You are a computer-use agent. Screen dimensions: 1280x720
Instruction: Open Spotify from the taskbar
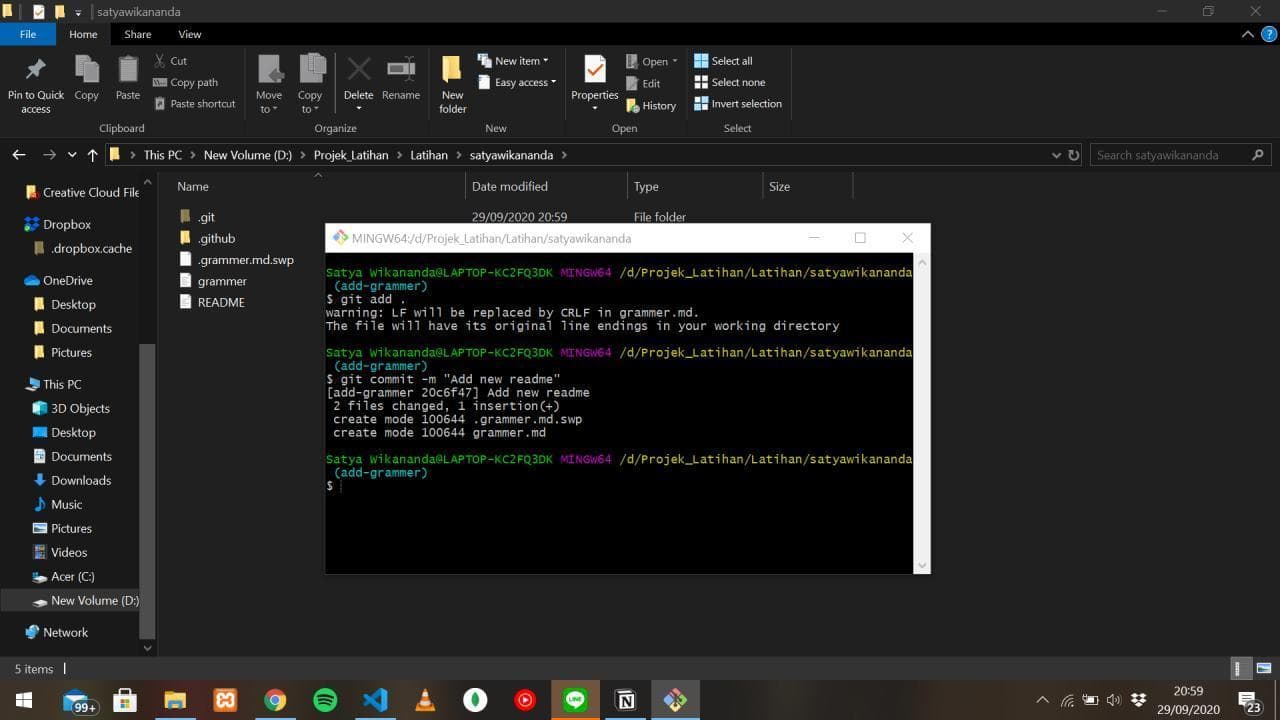[x=325, y=700]
